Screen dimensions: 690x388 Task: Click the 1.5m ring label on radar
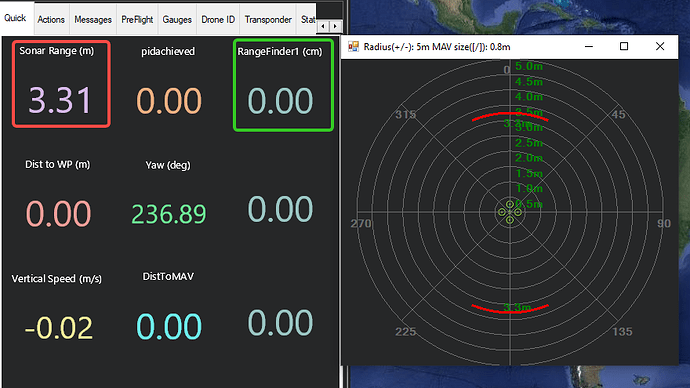point(529,173)
